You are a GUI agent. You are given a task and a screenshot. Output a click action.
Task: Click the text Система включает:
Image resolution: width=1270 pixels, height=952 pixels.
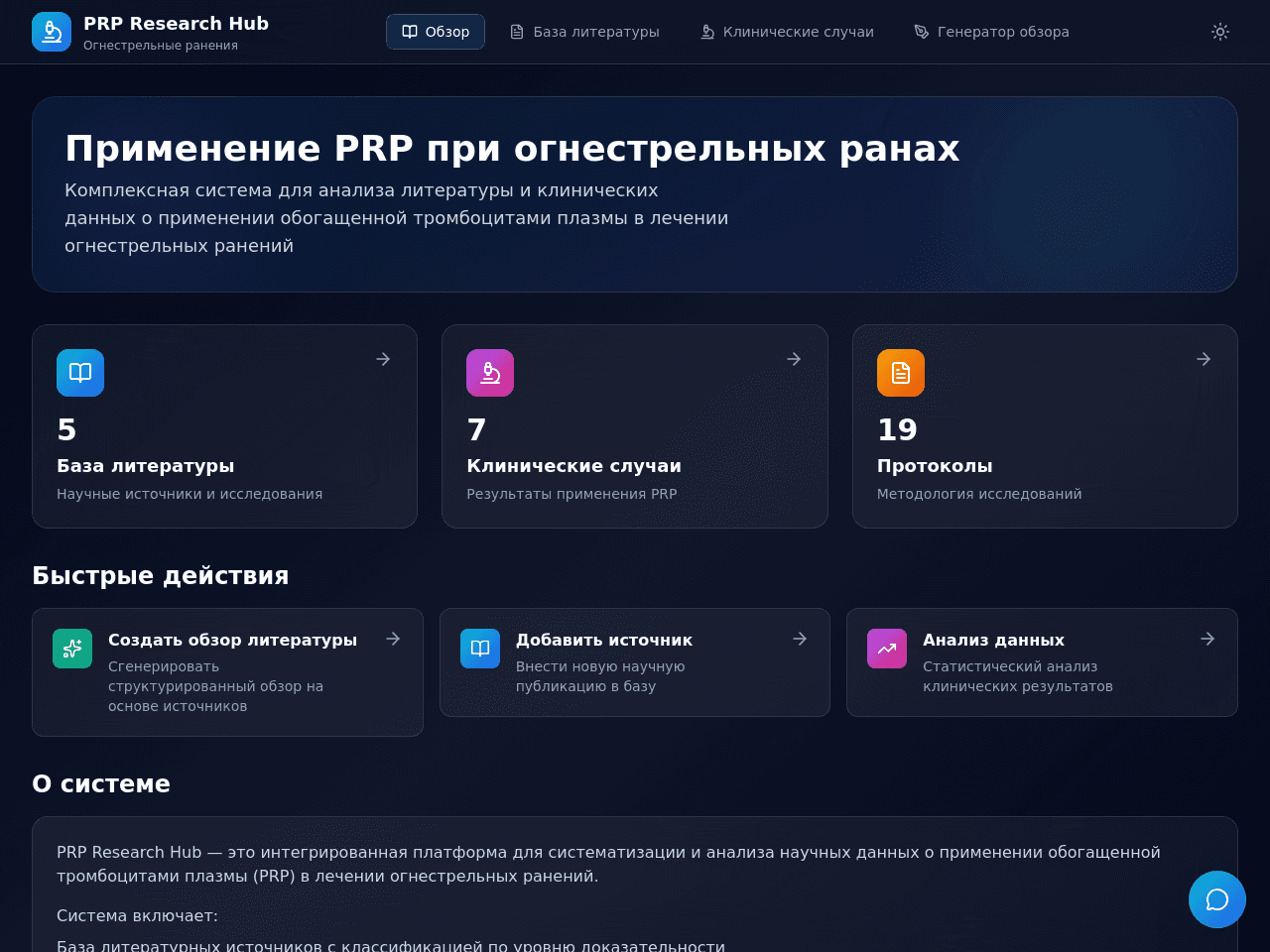137,916
